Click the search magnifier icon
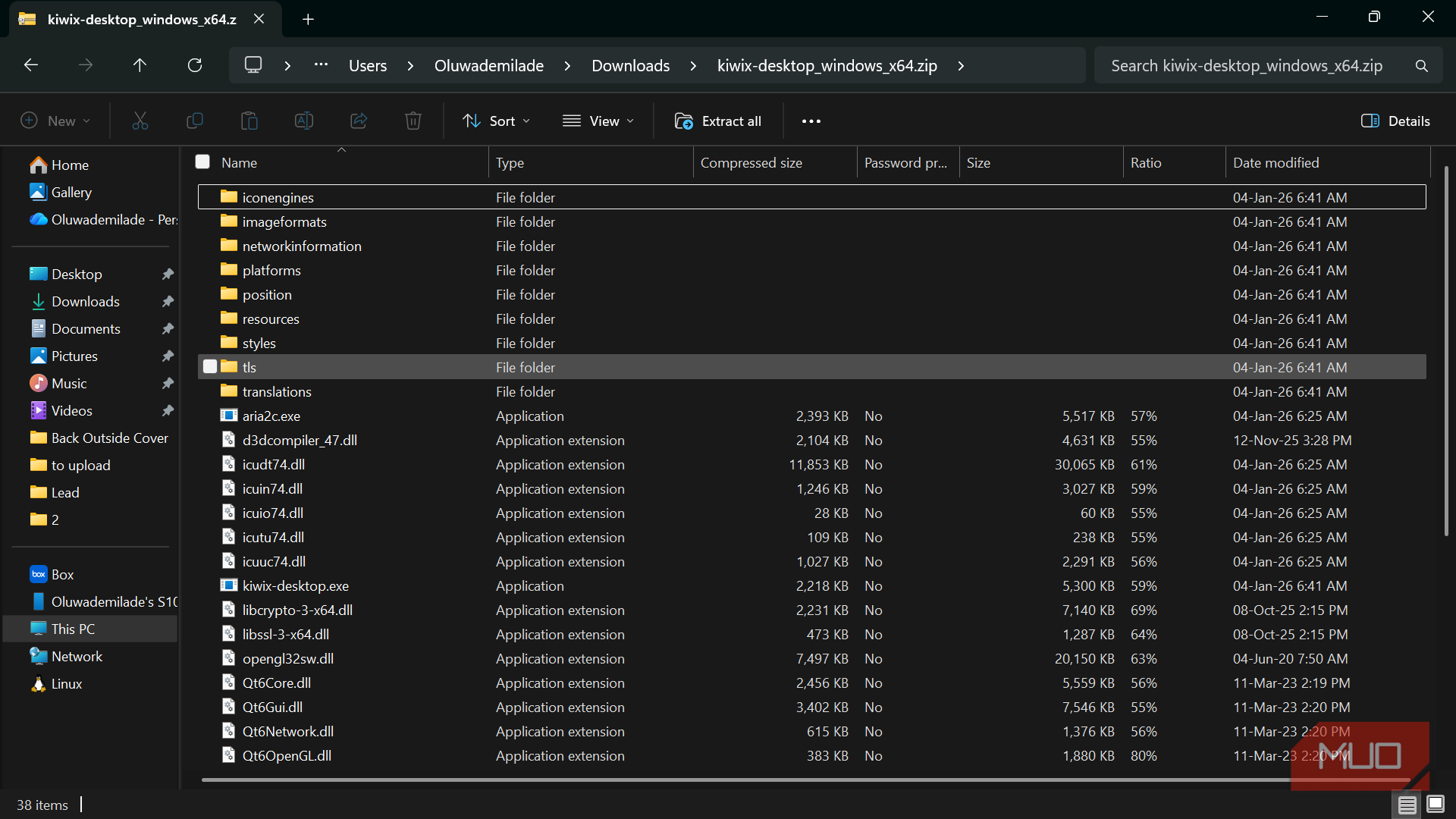The width and height of the screenshot is (1456, 819). click(1422, 66)
